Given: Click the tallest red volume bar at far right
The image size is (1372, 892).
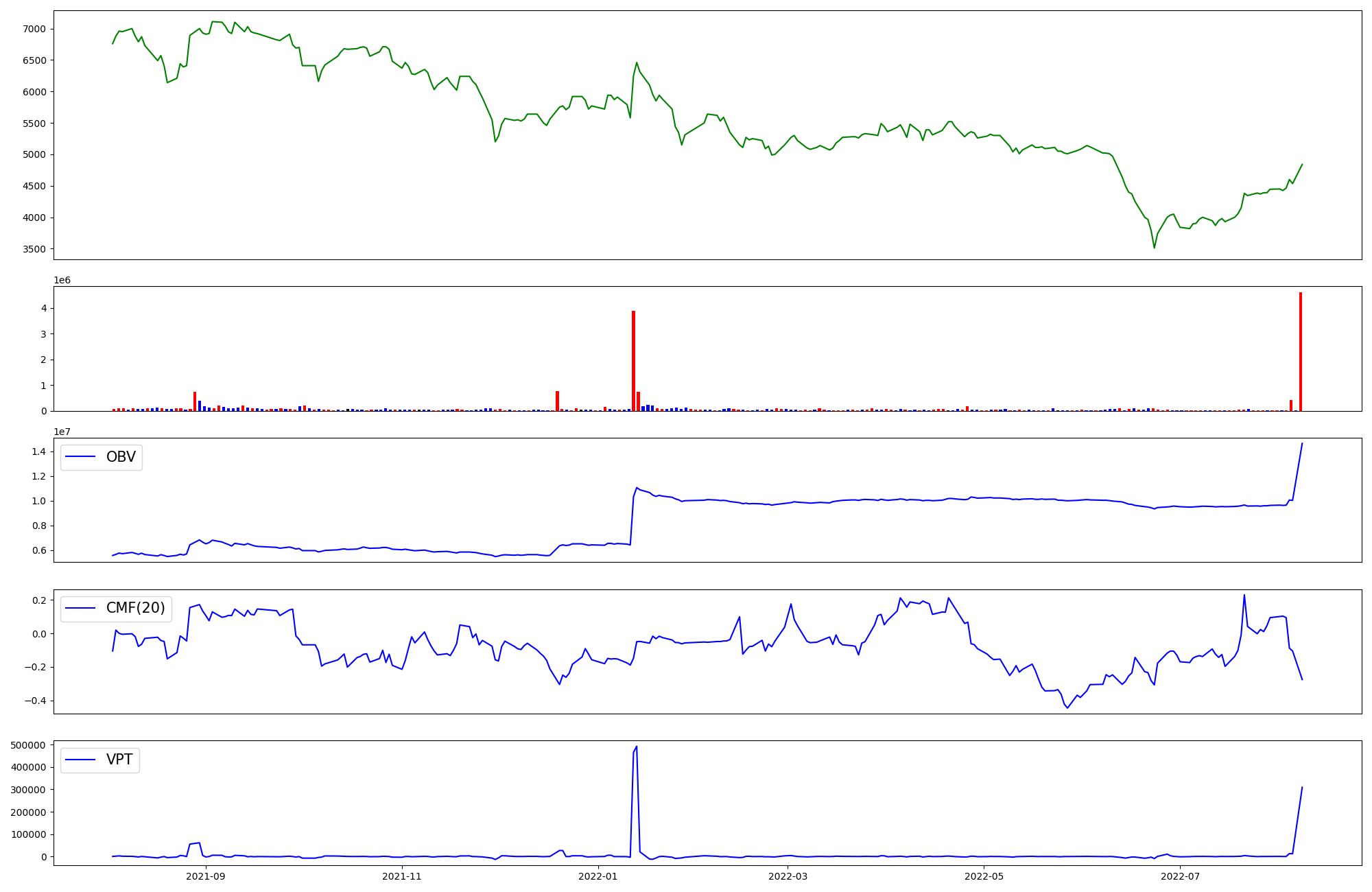Looking at the screenshot, I should tap(1300, 351).
